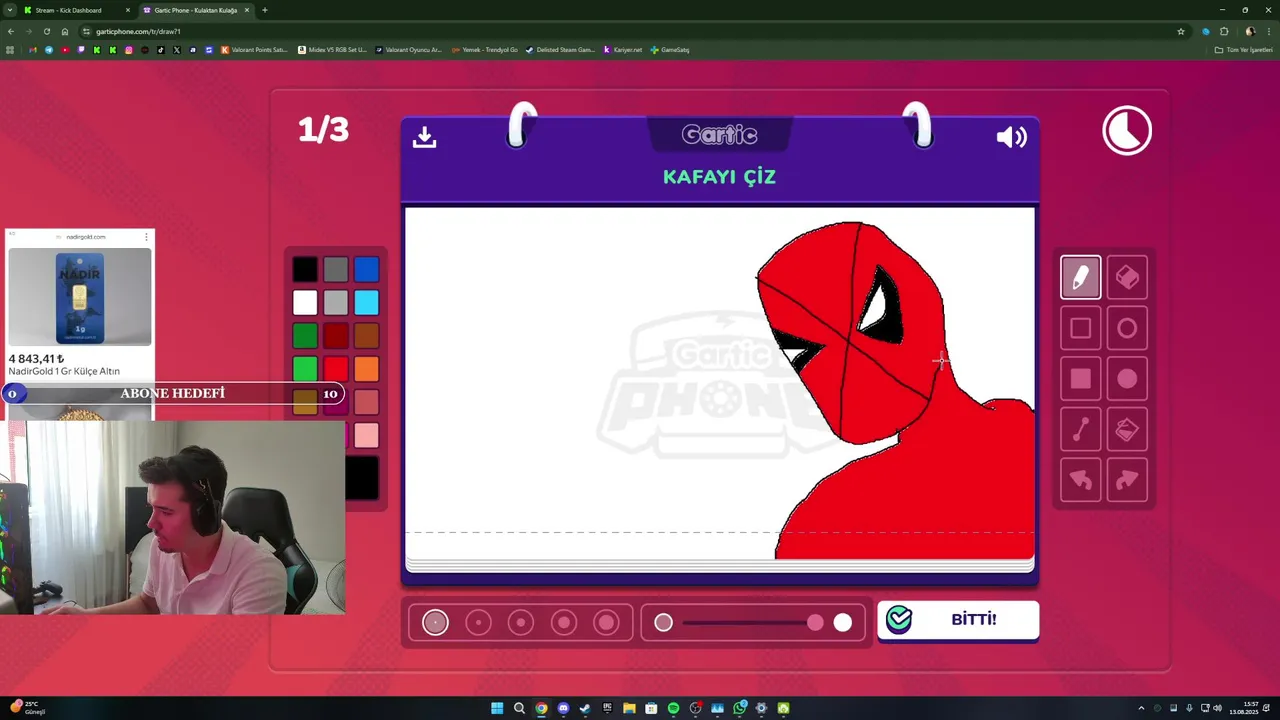Image resolution: width=1280 pixels, height=720 pixels.
Task: Open Tüm Yer İşaretleri bookmarks folder
Action: point(1243,50)
